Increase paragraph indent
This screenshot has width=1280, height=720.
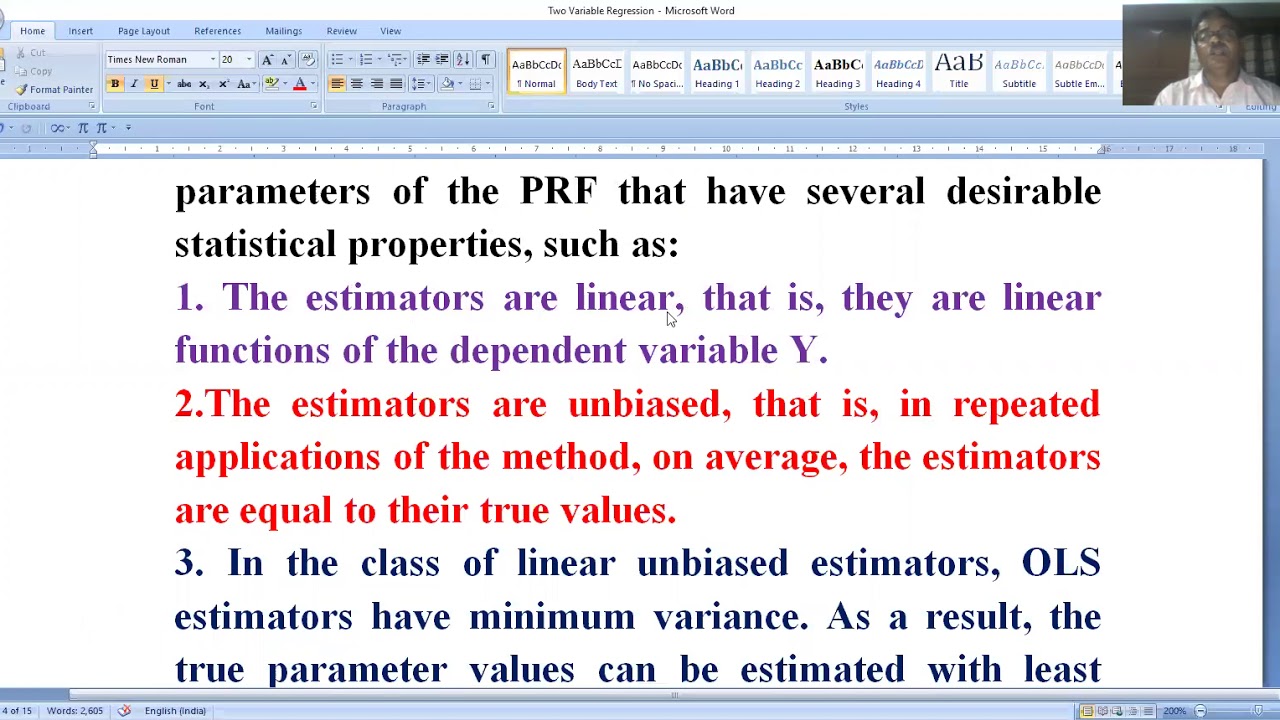pos(442,60)
